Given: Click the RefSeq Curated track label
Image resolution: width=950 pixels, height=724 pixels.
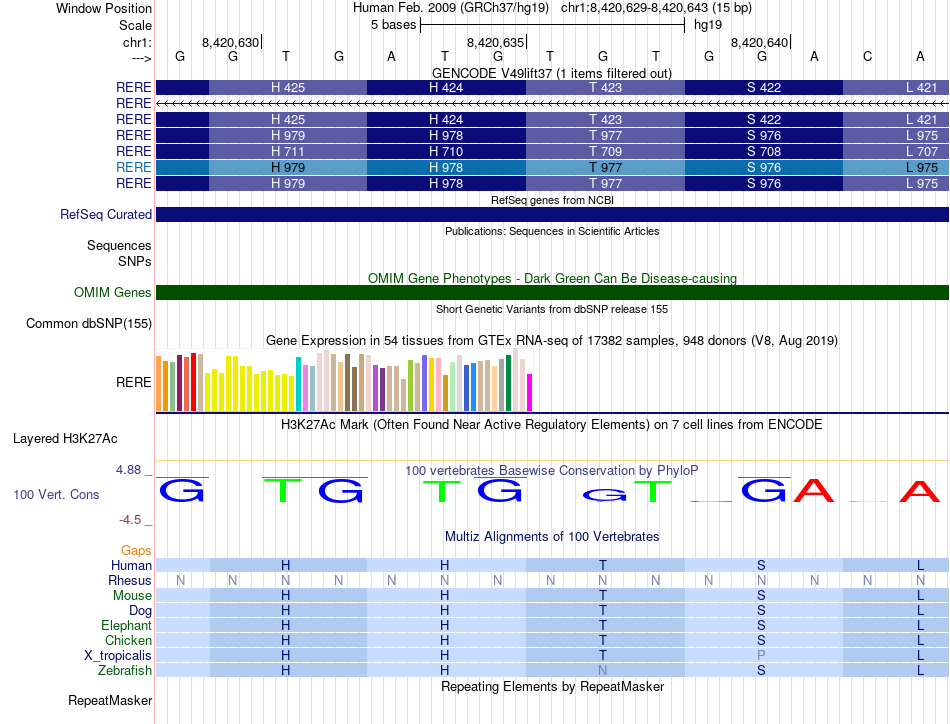Looking at the screenshot, I should pyautogui.click(x=106, y=214).
